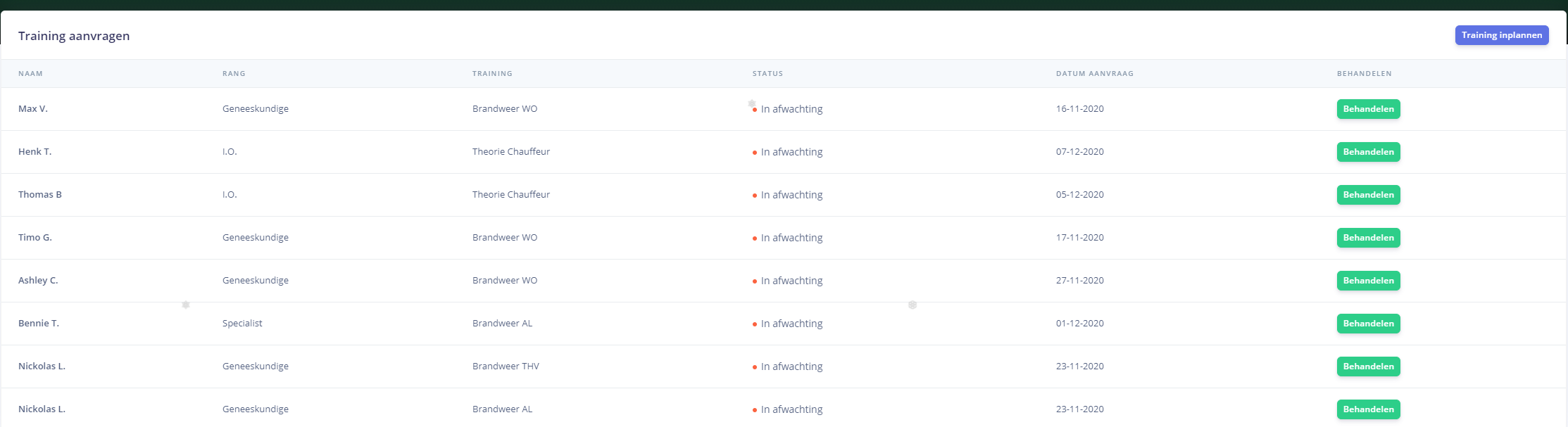Screen dimensions: 1568x427
Task: Click the red status dot for Henk T.
Action: [x=755, y=153]
